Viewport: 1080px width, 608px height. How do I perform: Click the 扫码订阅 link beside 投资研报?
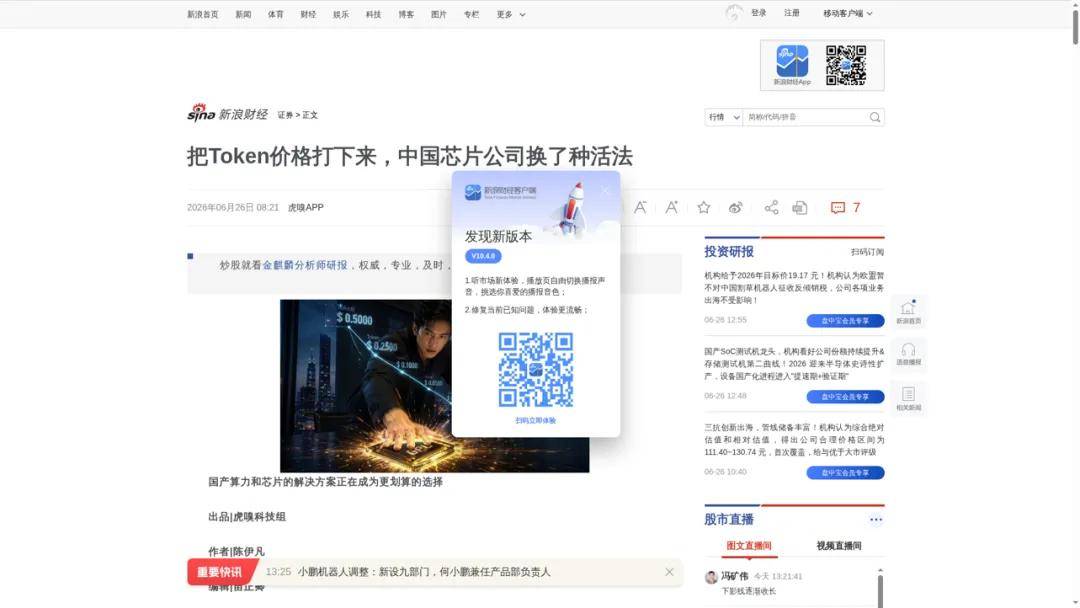[867, 252]
